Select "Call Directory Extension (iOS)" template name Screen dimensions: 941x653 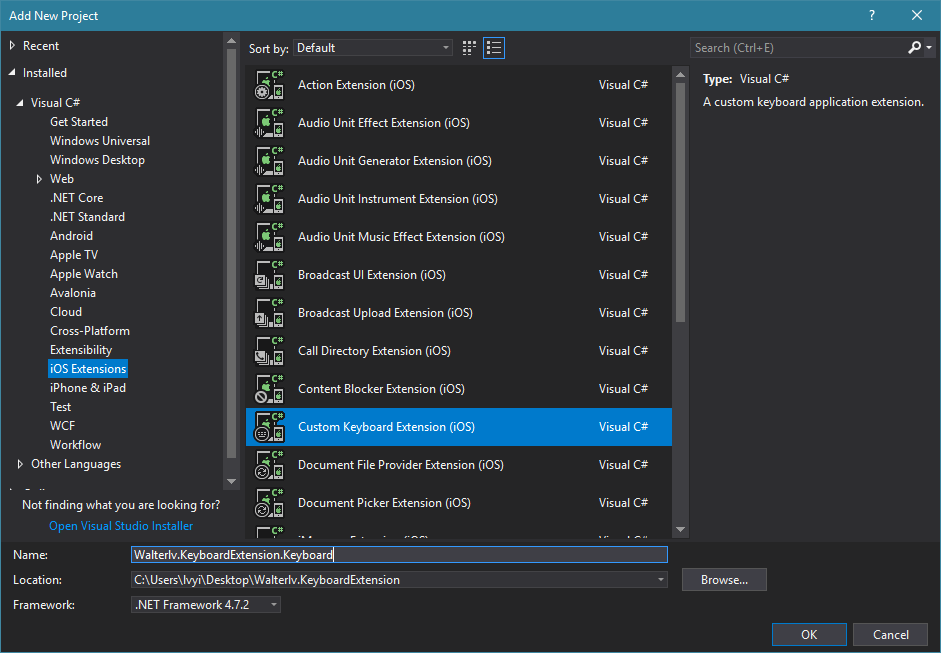pos(374,351)
